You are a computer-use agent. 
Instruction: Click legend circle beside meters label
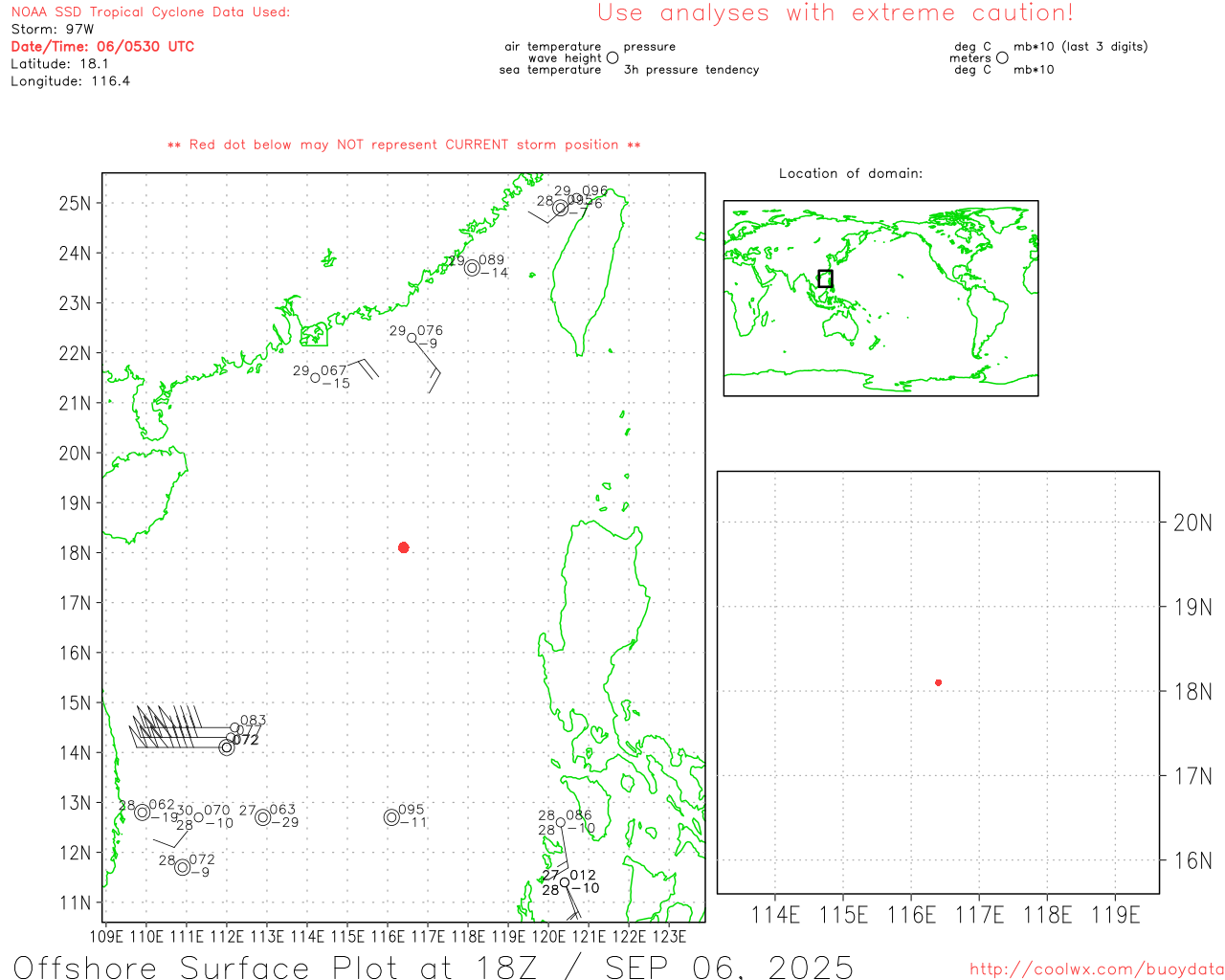(x=1002, y=58)
